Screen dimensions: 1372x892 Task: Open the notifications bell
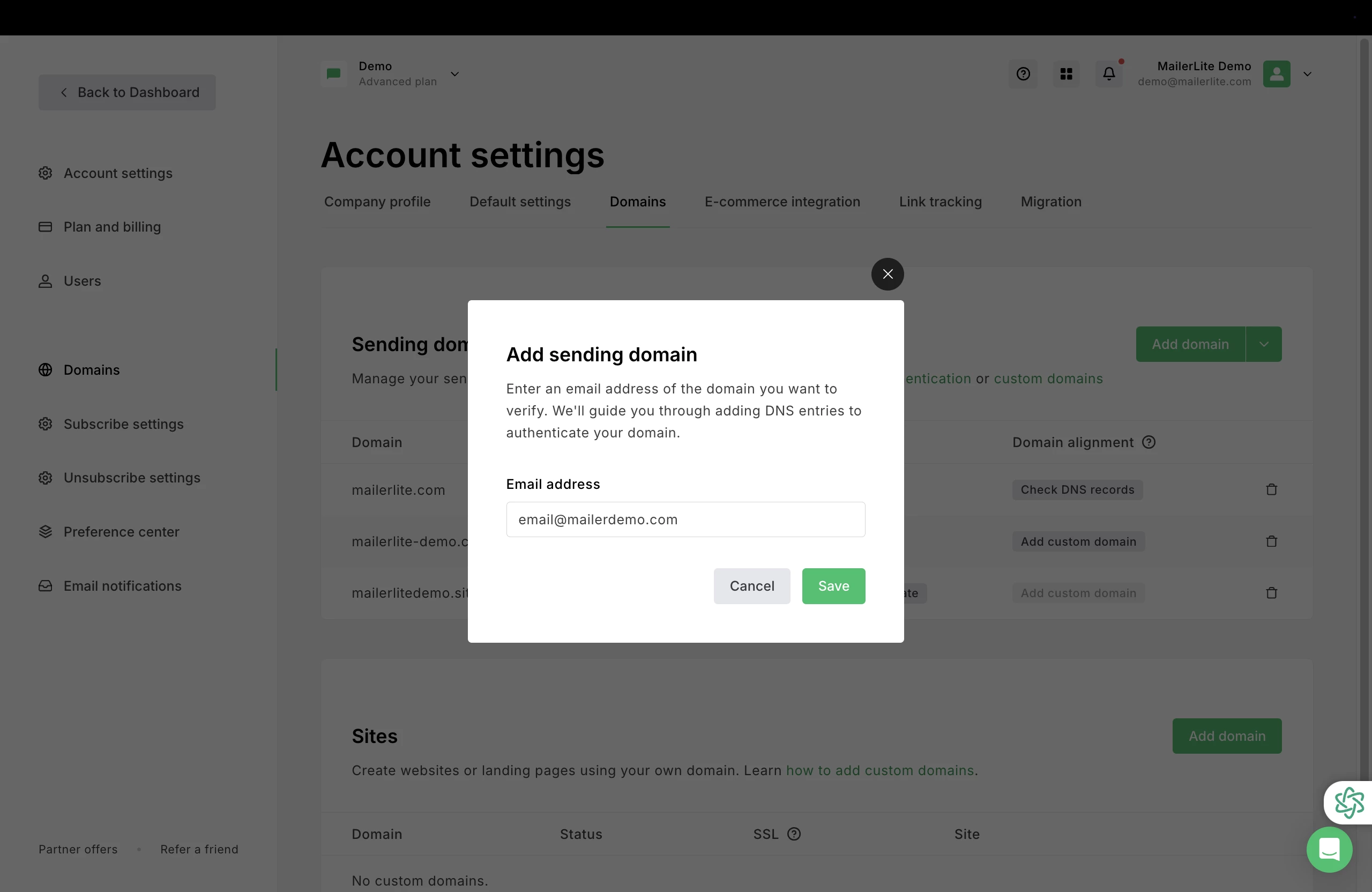pyautogui.click(x=1108, y=74)
